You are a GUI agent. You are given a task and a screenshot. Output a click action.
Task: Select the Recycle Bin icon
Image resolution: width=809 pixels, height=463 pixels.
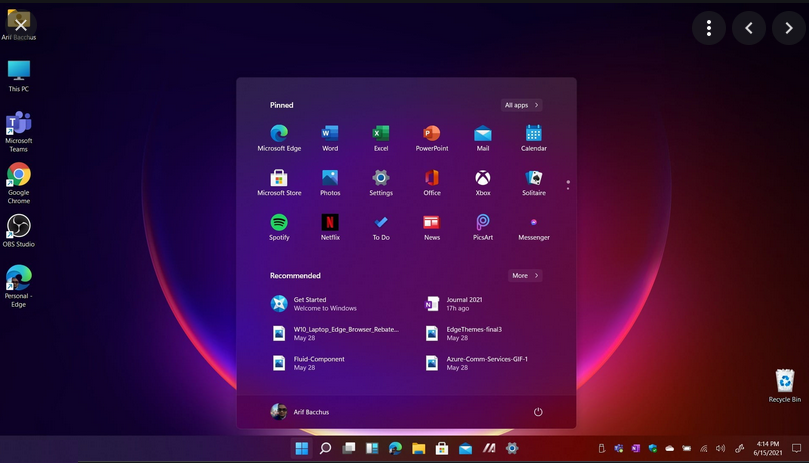785,386
